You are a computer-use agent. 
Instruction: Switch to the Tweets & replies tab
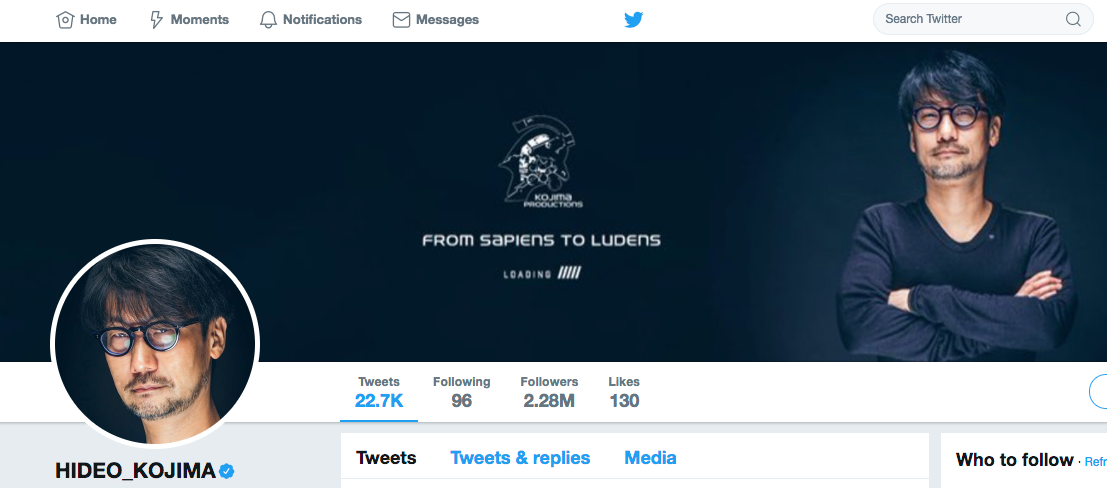coord(520,458)
